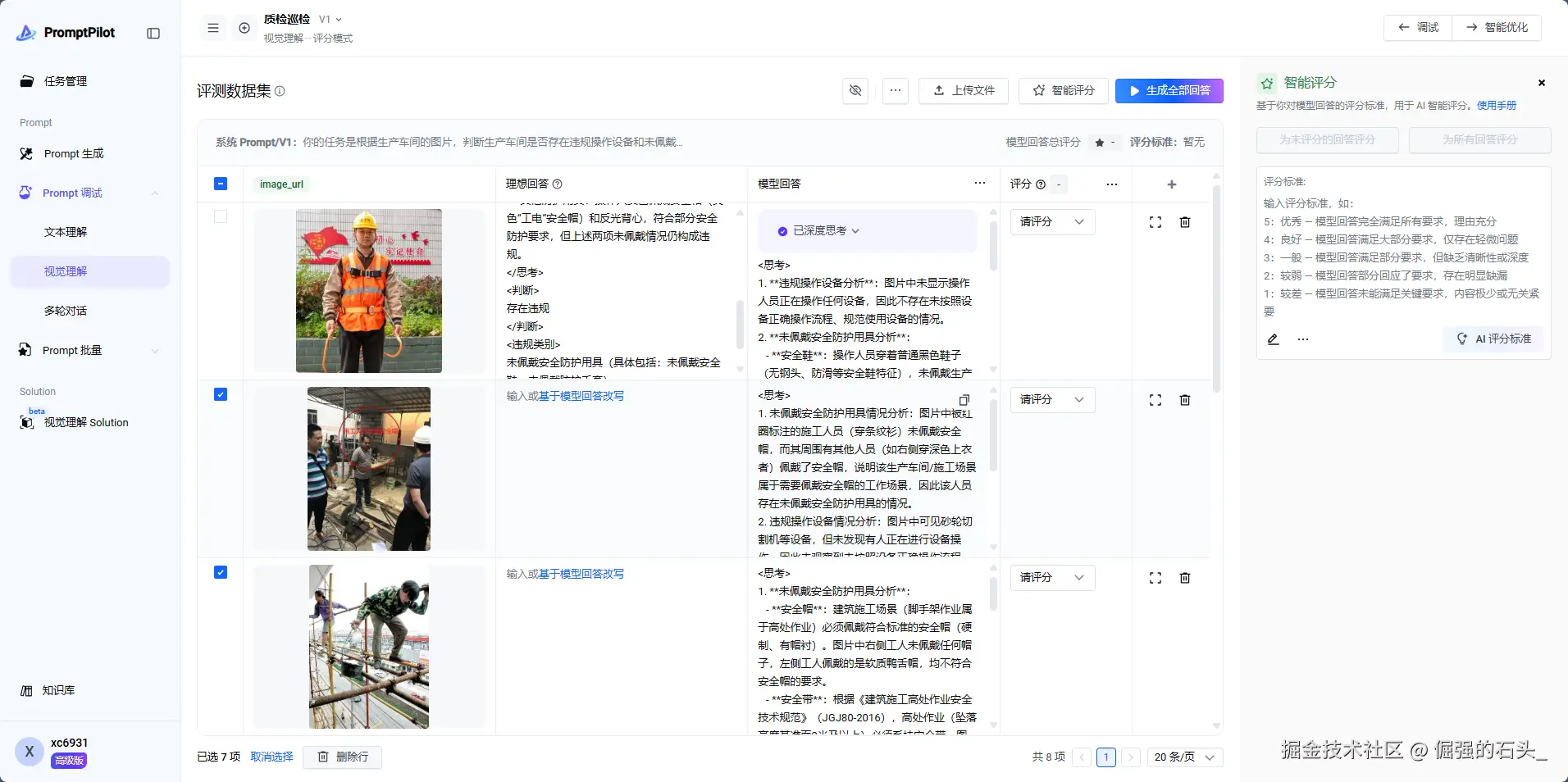Open the first row's 请评分 dropdown

point(1052,222)
